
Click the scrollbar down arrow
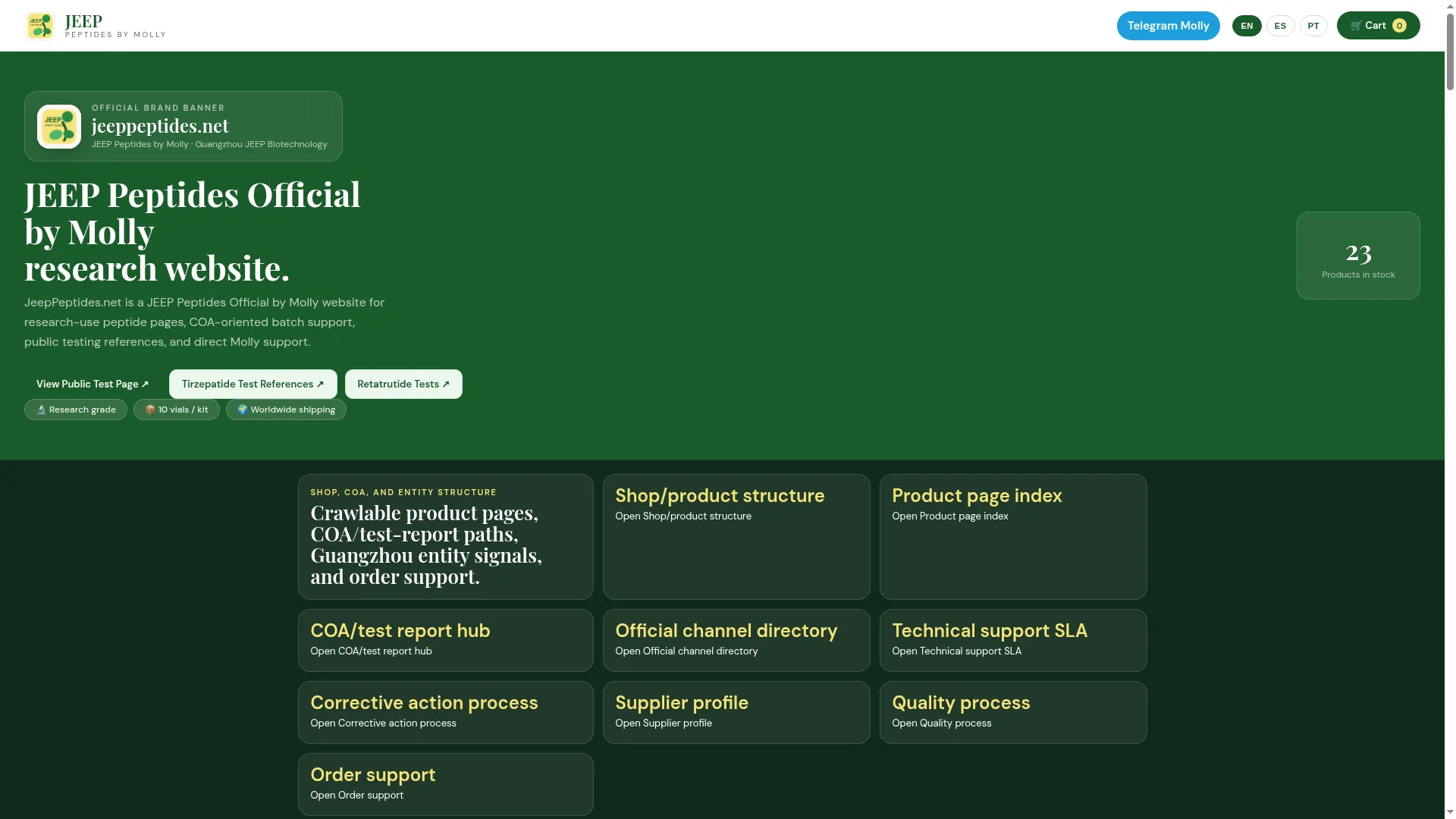pyautogui.click(x=1450, y=812)
